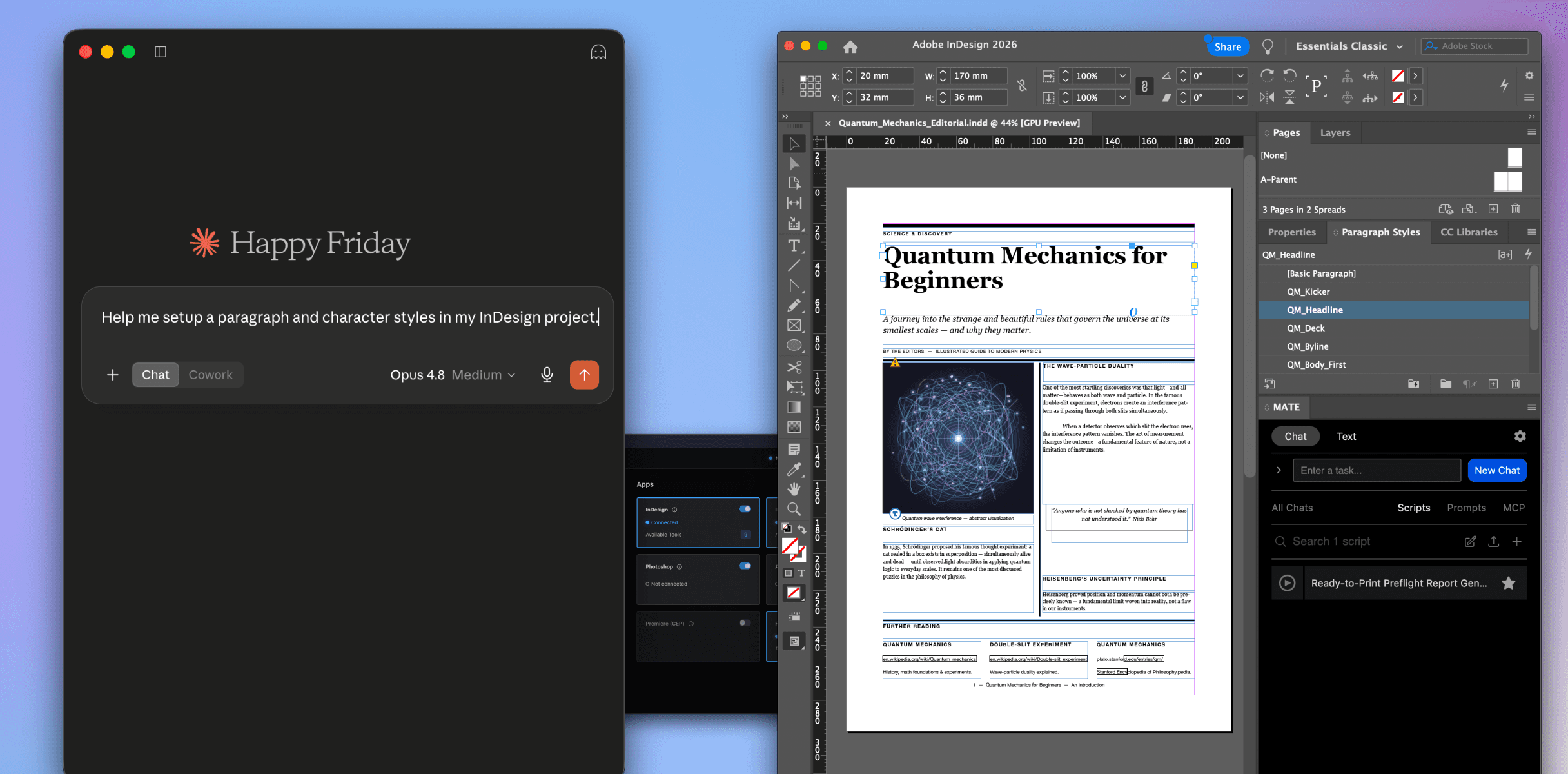Create new paragraph style icon
The image size is (1568, 774).
point(1493,384)
